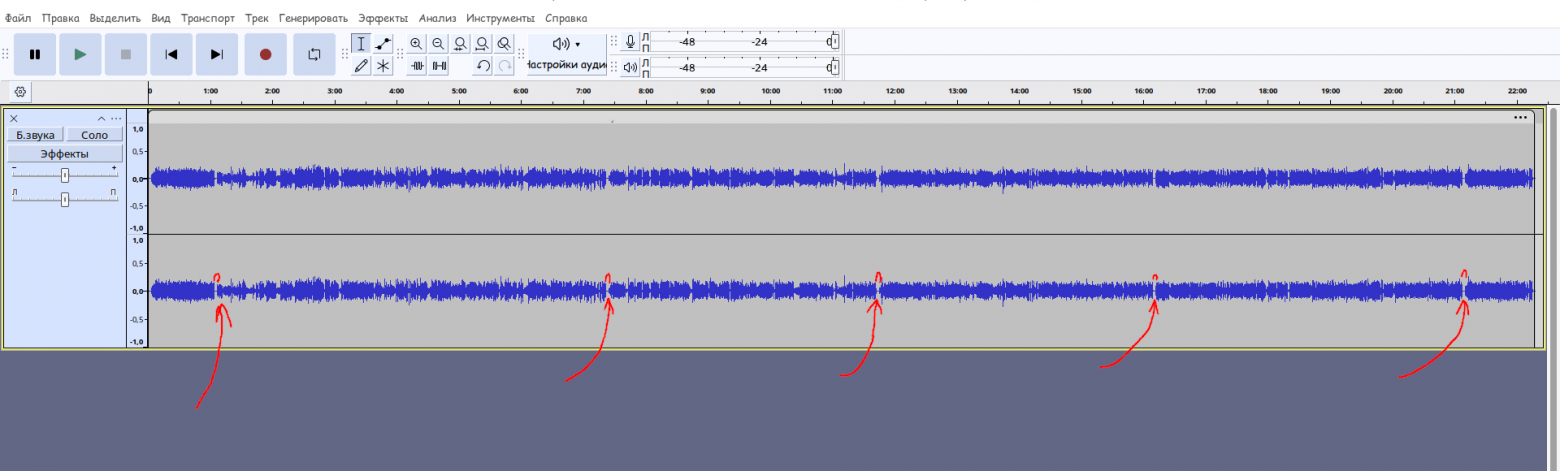Screen dimensions: 1560x471
Task: Click the track gain slider
Action: click(x=65, y=174)
